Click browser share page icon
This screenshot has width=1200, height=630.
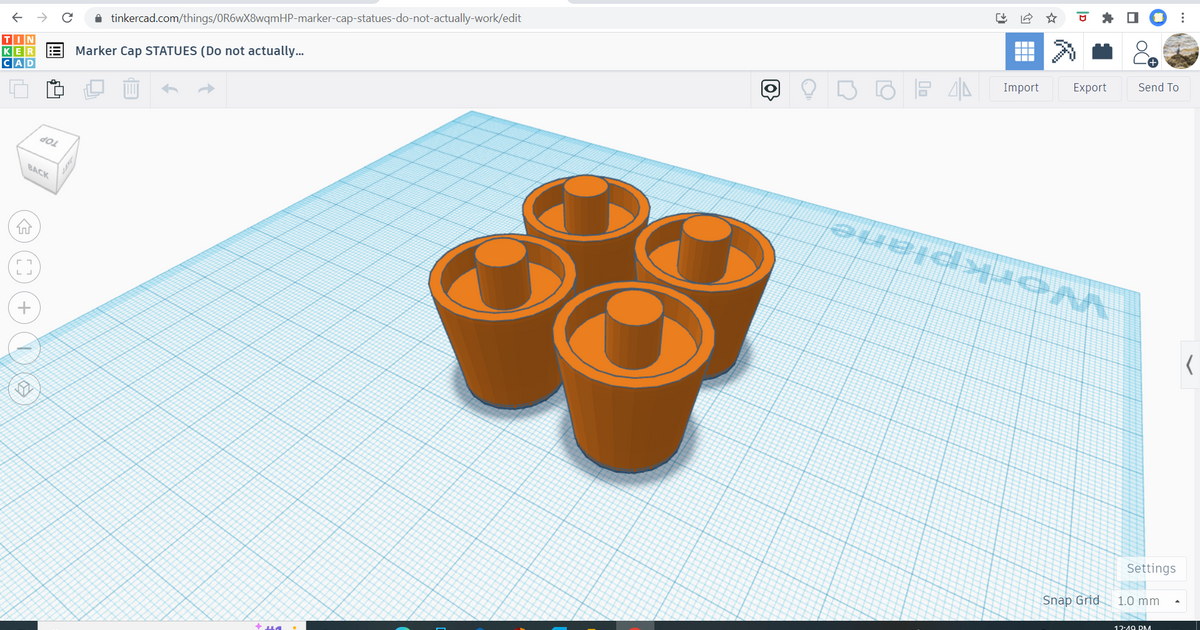(x=1026, y=18)
